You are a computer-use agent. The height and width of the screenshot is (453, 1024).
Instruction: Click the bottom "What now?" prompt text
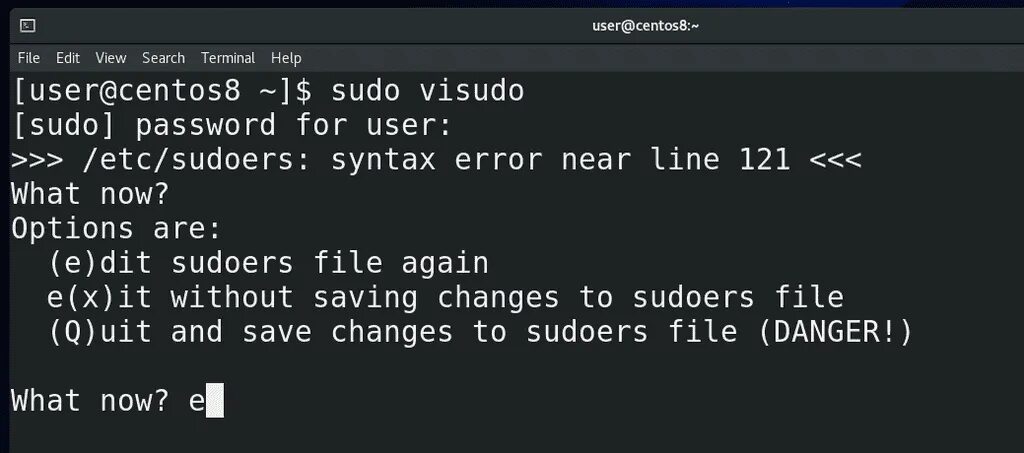click(x=90, y=402)
